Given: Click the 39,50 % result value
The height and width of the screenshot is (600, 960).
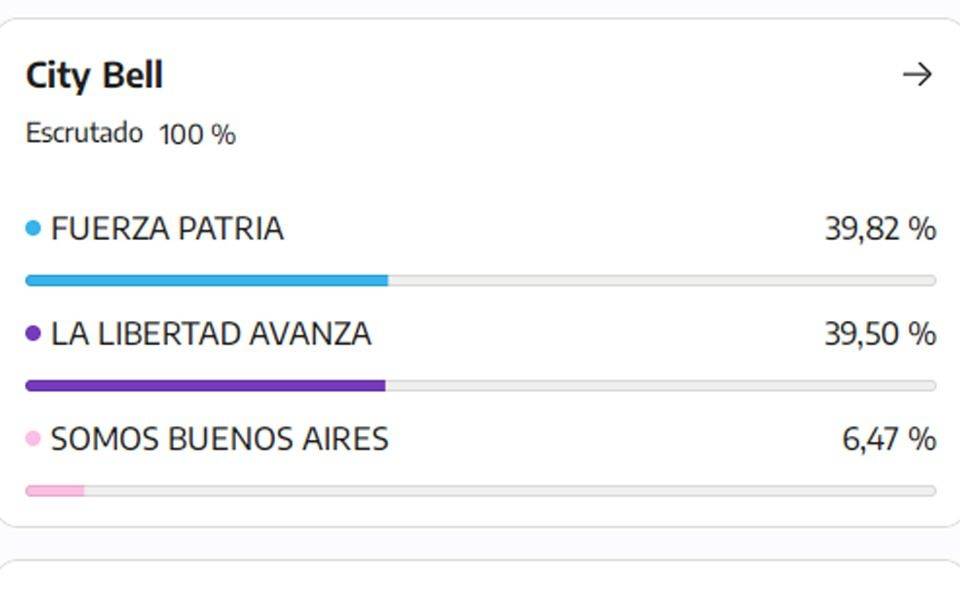Looking at the screenshot, I should (880, 334).
